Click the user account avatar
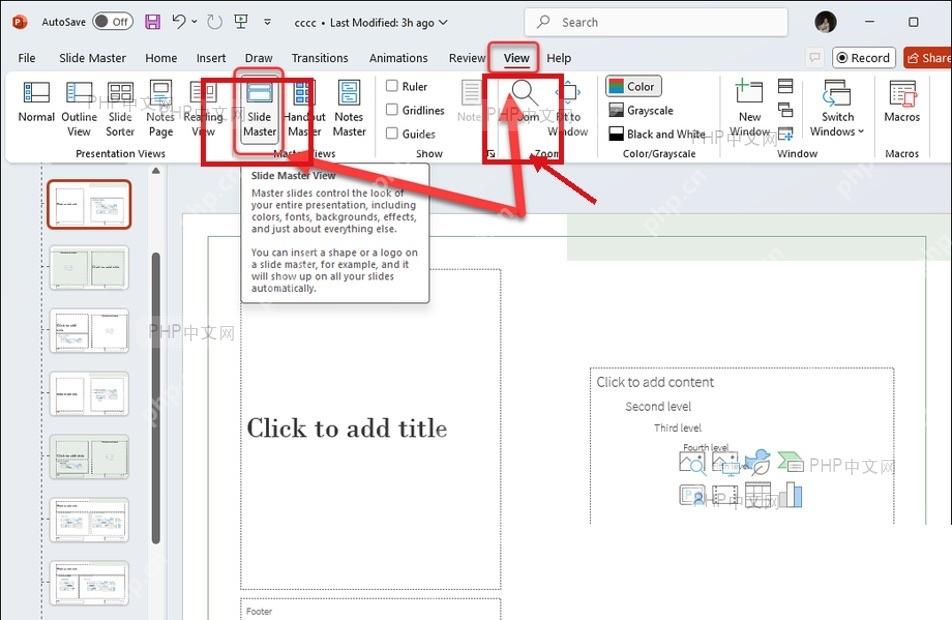The width and height of the screenshot is (952, 620). coord(825,22)
